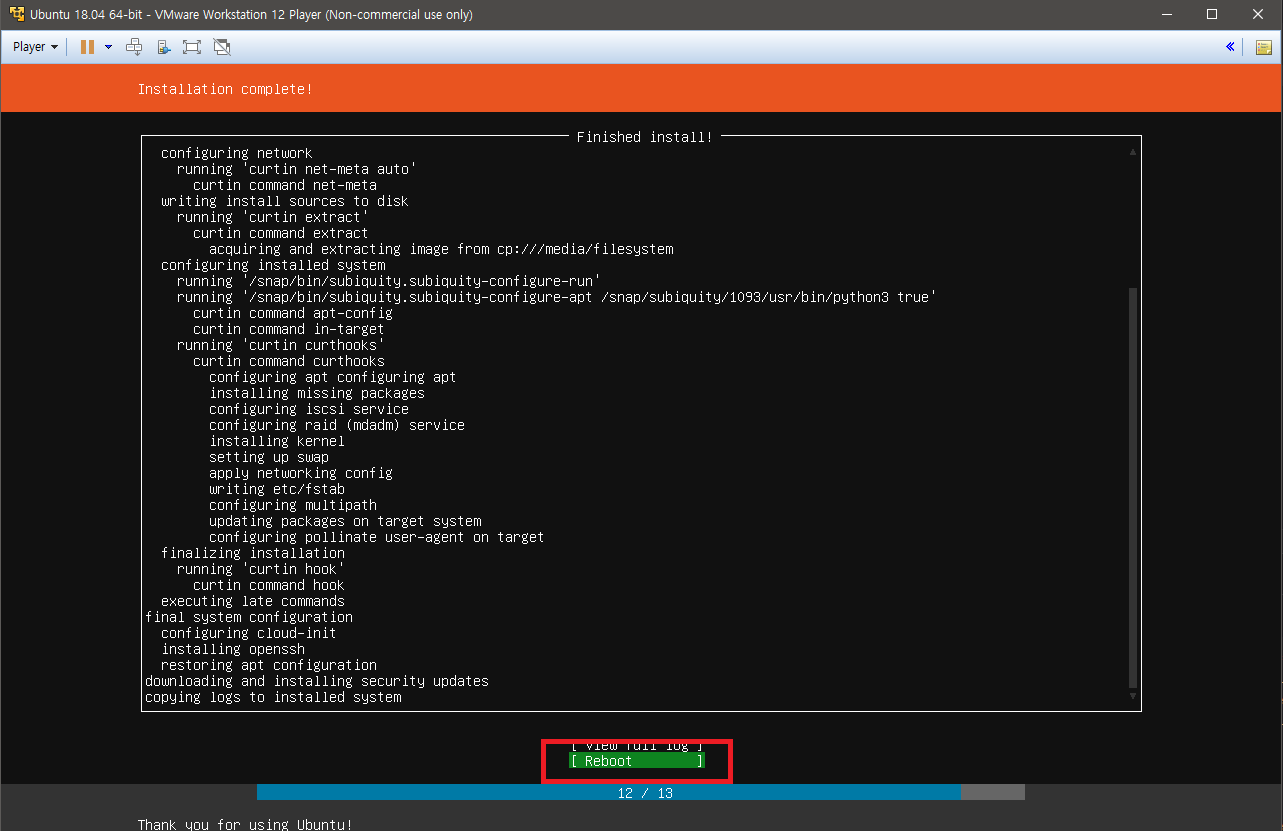The width and height of the screenshot is (1283, 831).
Task: Open the Player menu
Action: [x=36, y=47]
